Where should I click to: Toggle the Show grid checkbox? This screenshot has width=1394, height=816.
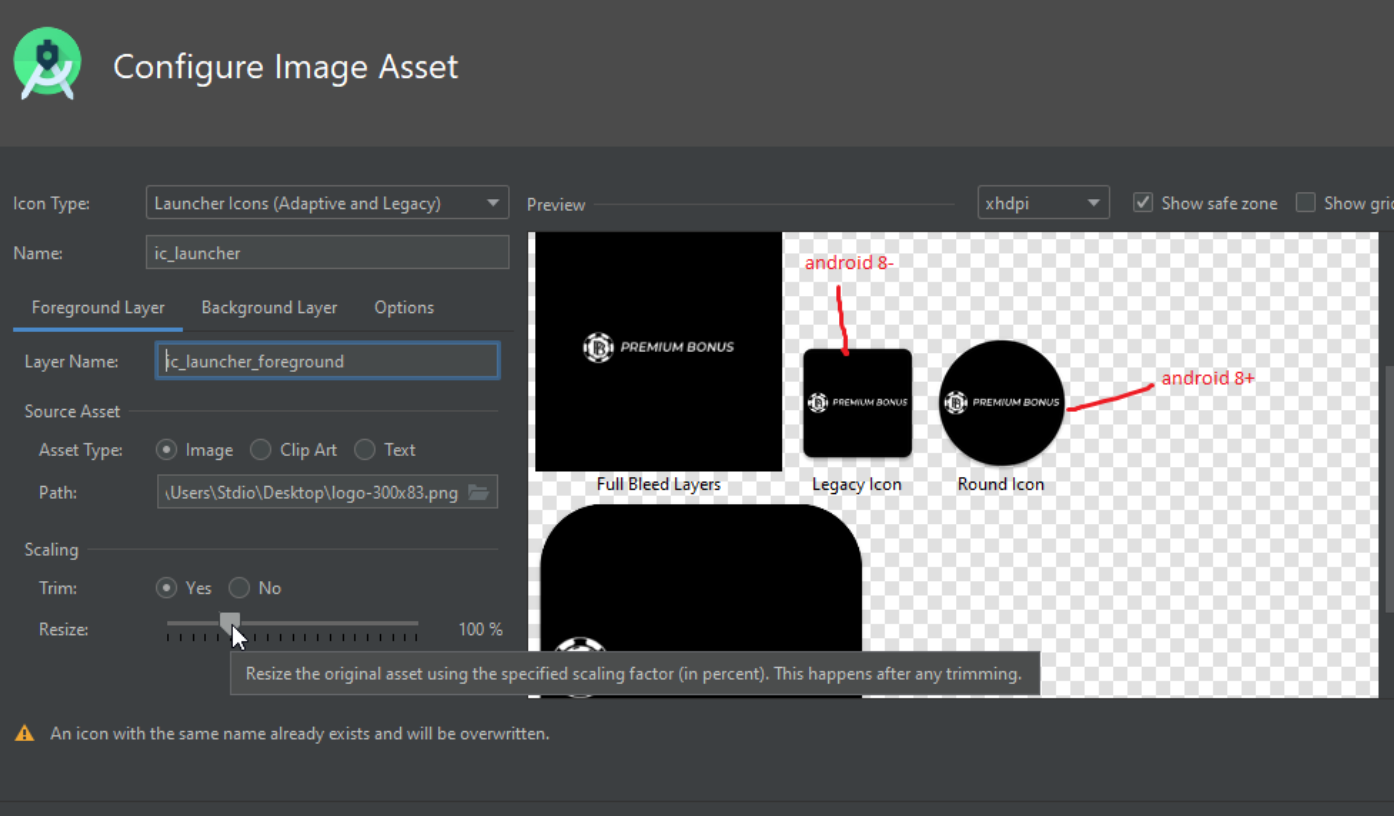[1305, 203]
